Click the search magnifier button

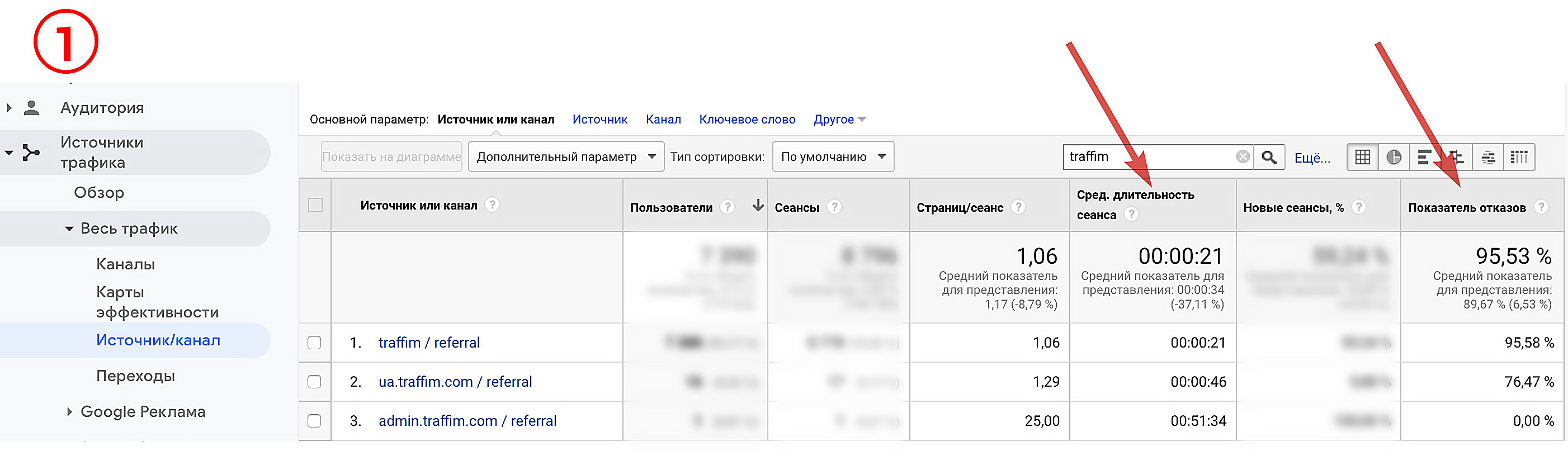pyautogui.click(x=1268, y=157)
